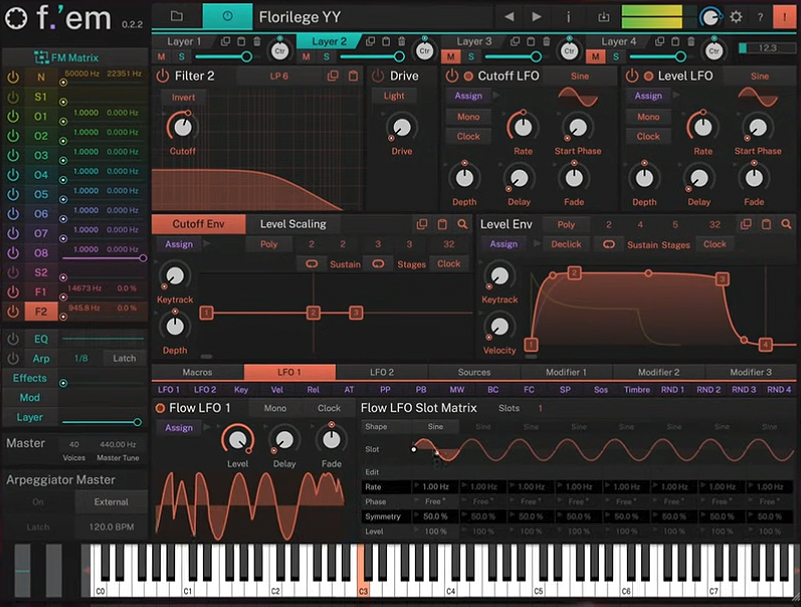Adjust the Layer mix slider in sidebar
801x607 pixels.
pyautogui.click(x=100, y=422)
